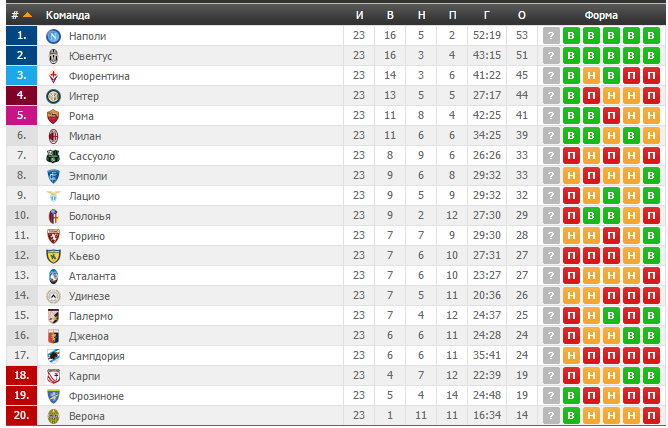The image size is (668, 428).
Task: Click the Chievo (Кьево) club crest icon
Action: pyautogui.click(x=53, y=256)
